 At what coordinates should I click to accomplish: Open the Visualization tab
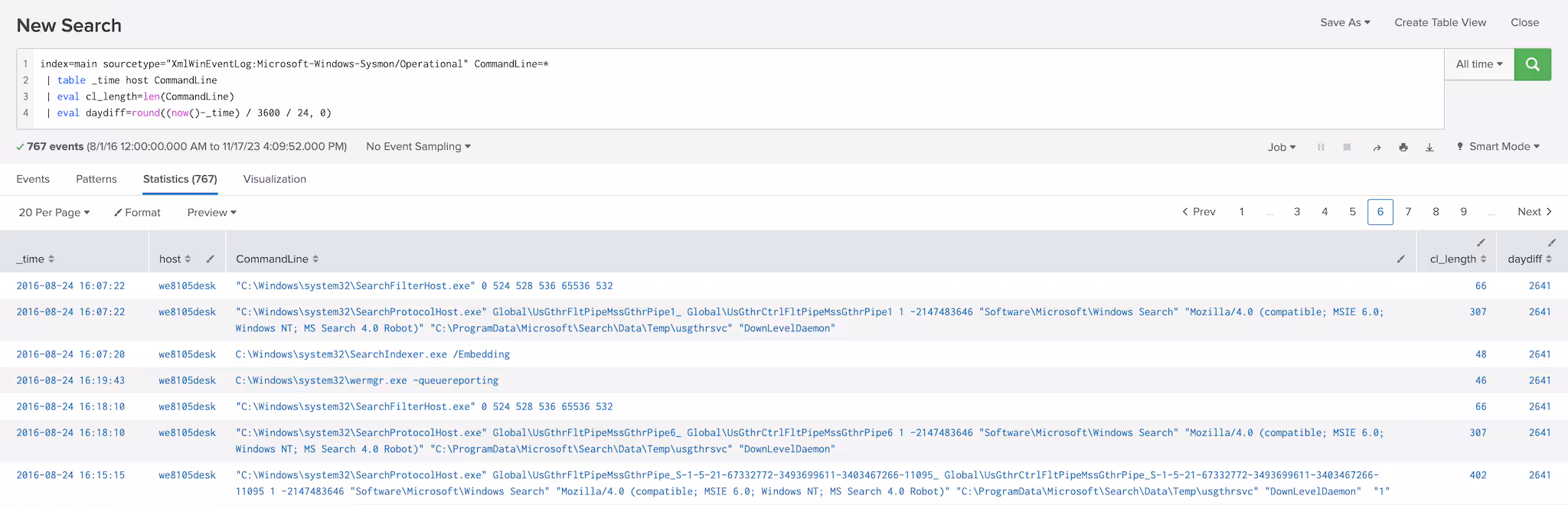[274, 179]
